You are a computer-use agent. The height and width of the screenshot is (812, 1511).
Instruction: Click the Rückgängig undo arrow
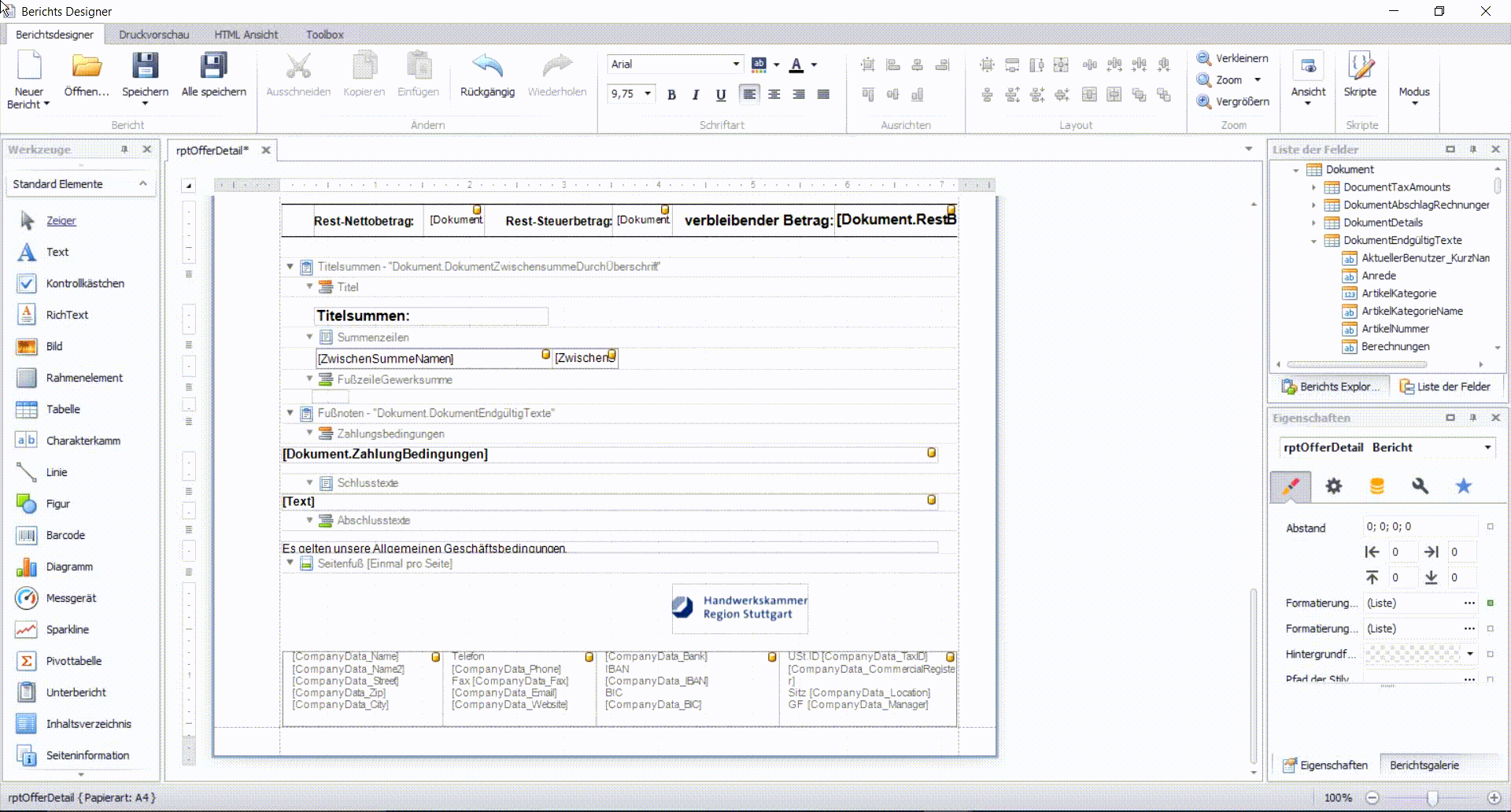(487, 66)
